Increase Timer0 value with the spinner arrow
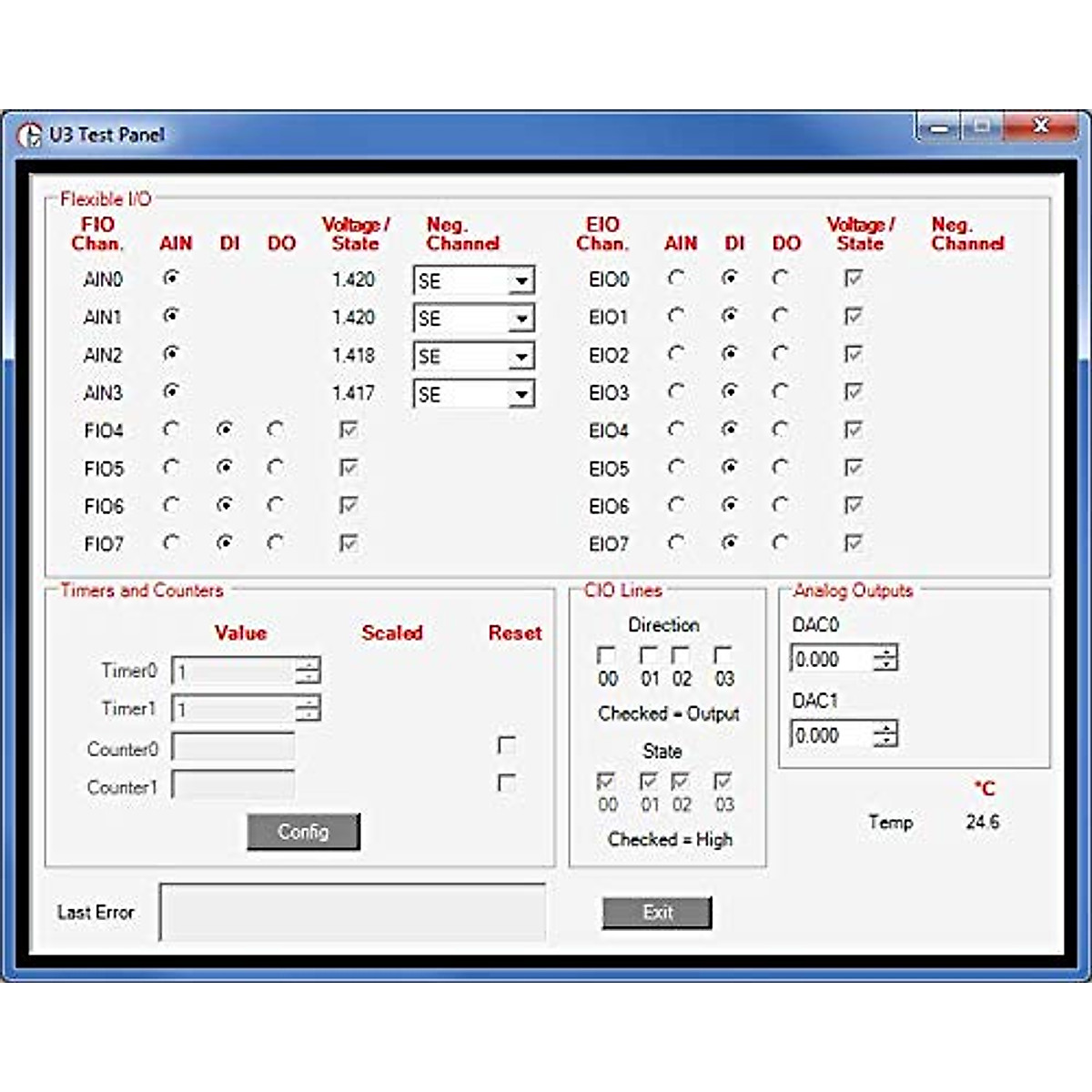The height and width of the screenshot is (1092, 1092). 310,665
